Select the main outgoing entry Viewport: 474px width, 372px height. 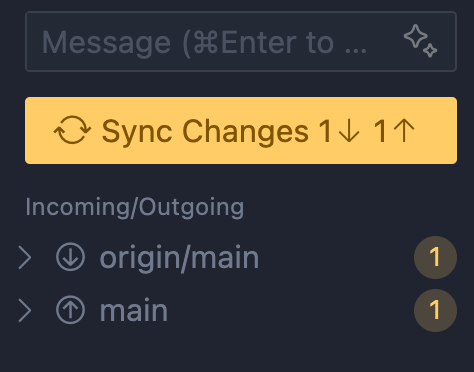237,310
